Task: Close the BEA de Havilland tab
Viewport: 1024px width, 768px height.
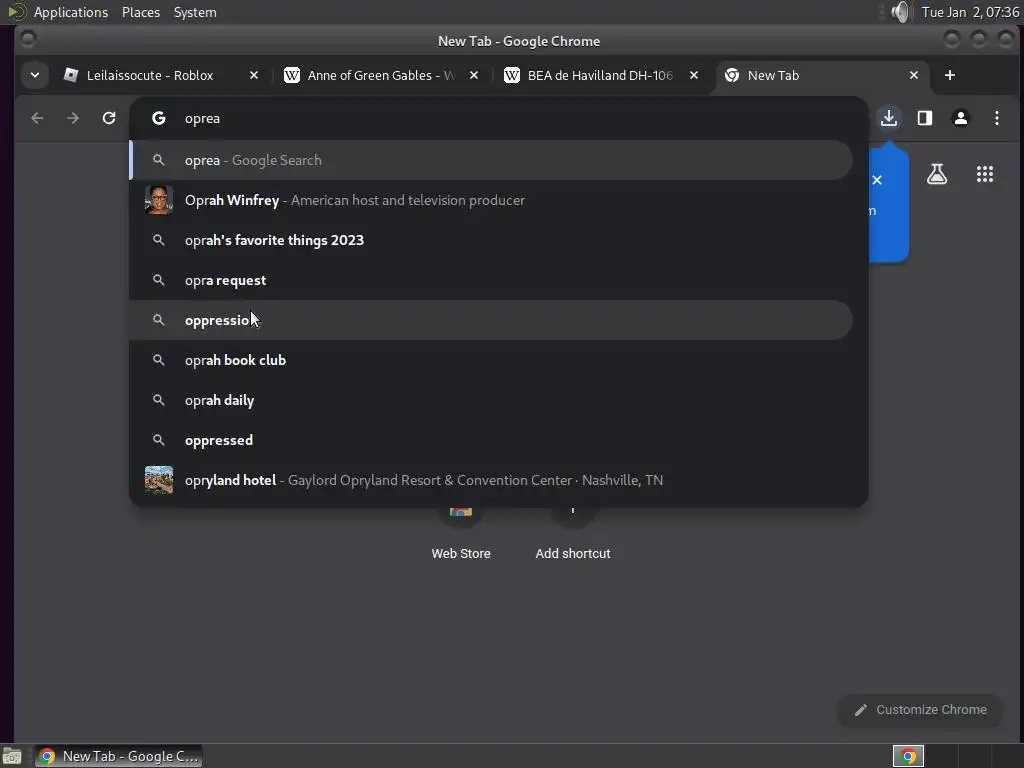Action: [x=694, y=75]
